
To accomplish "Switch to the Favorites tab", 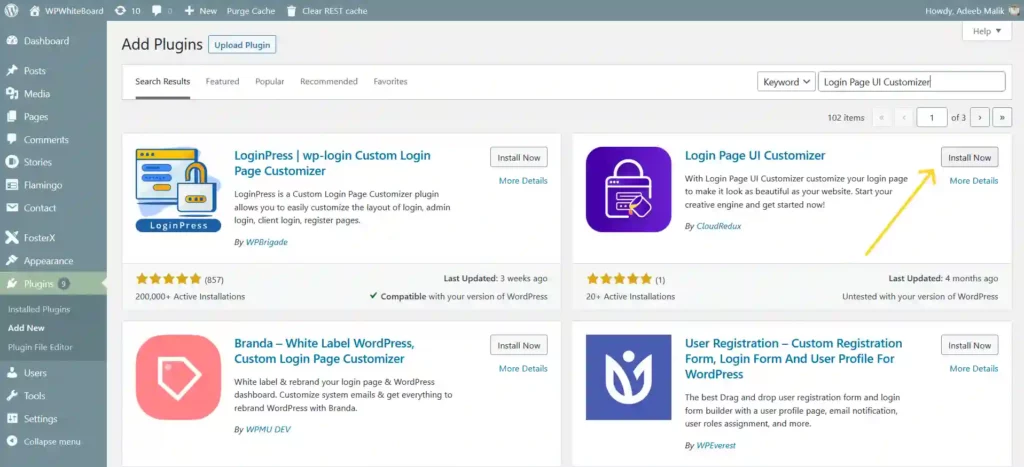I will click(x=391, y=82).
